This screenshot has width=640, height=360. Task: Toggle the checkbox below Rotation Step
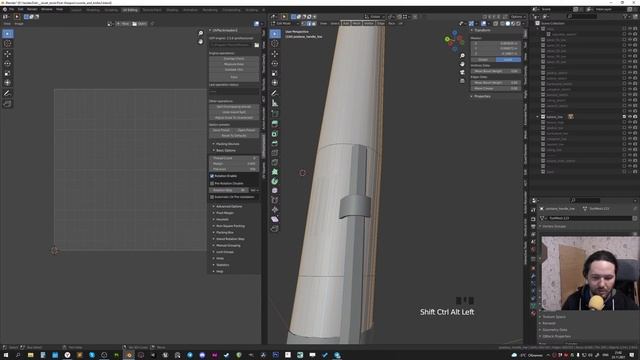click(212, 197)
